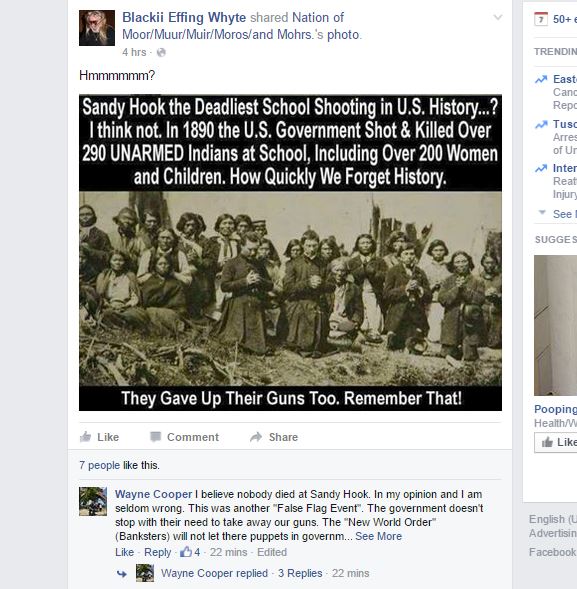Open Blackii Effing Whyte's profile link

184,17
